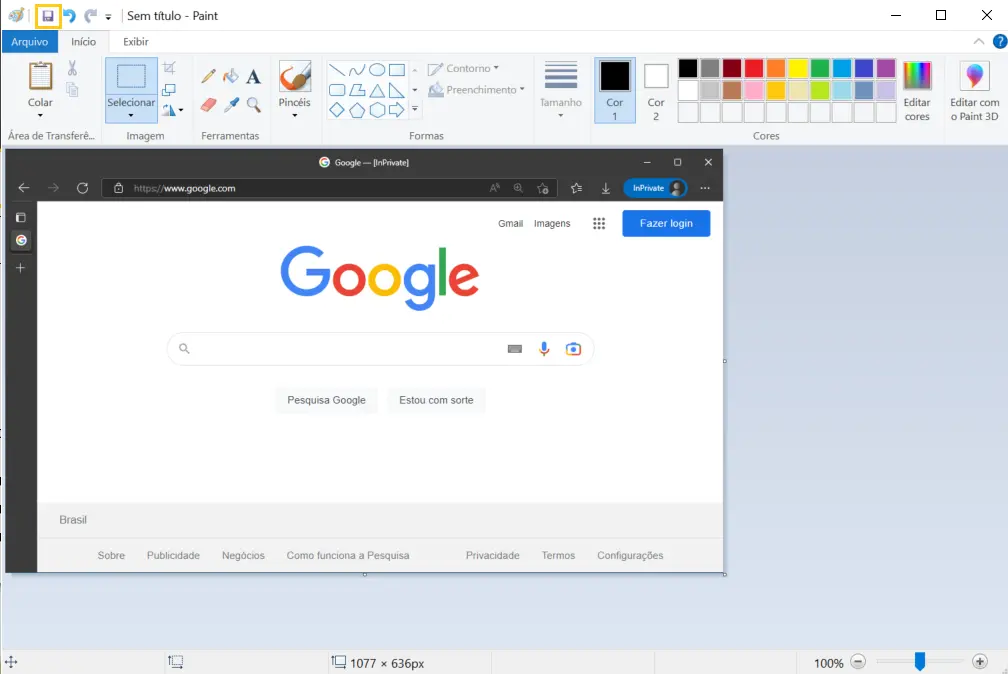Click the Crop icon
The width and height of the screenshot is (1008, 674).
(169, 68)
